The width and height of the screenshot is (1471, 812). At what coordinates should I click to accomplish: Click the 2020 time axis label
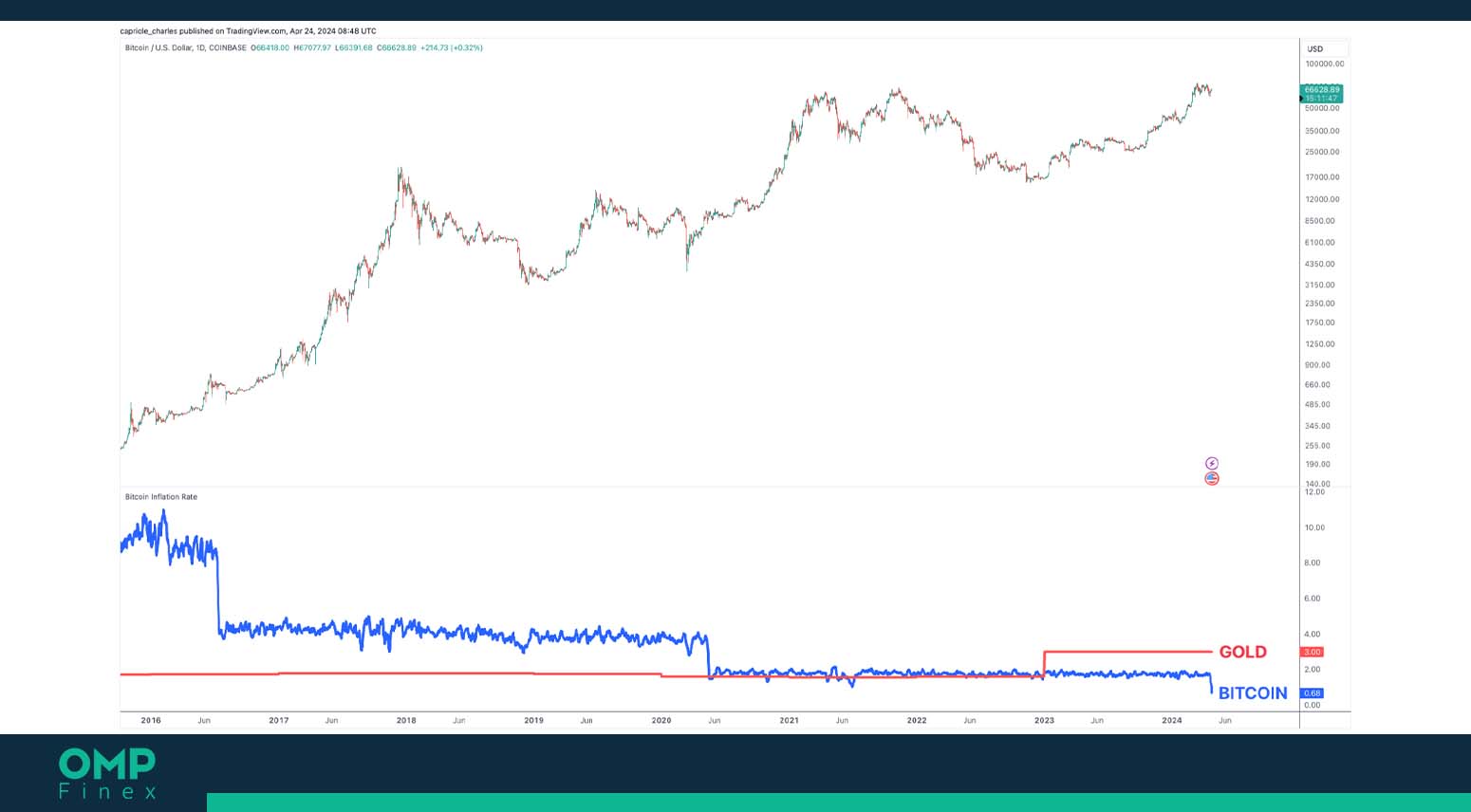coord(661,721)
